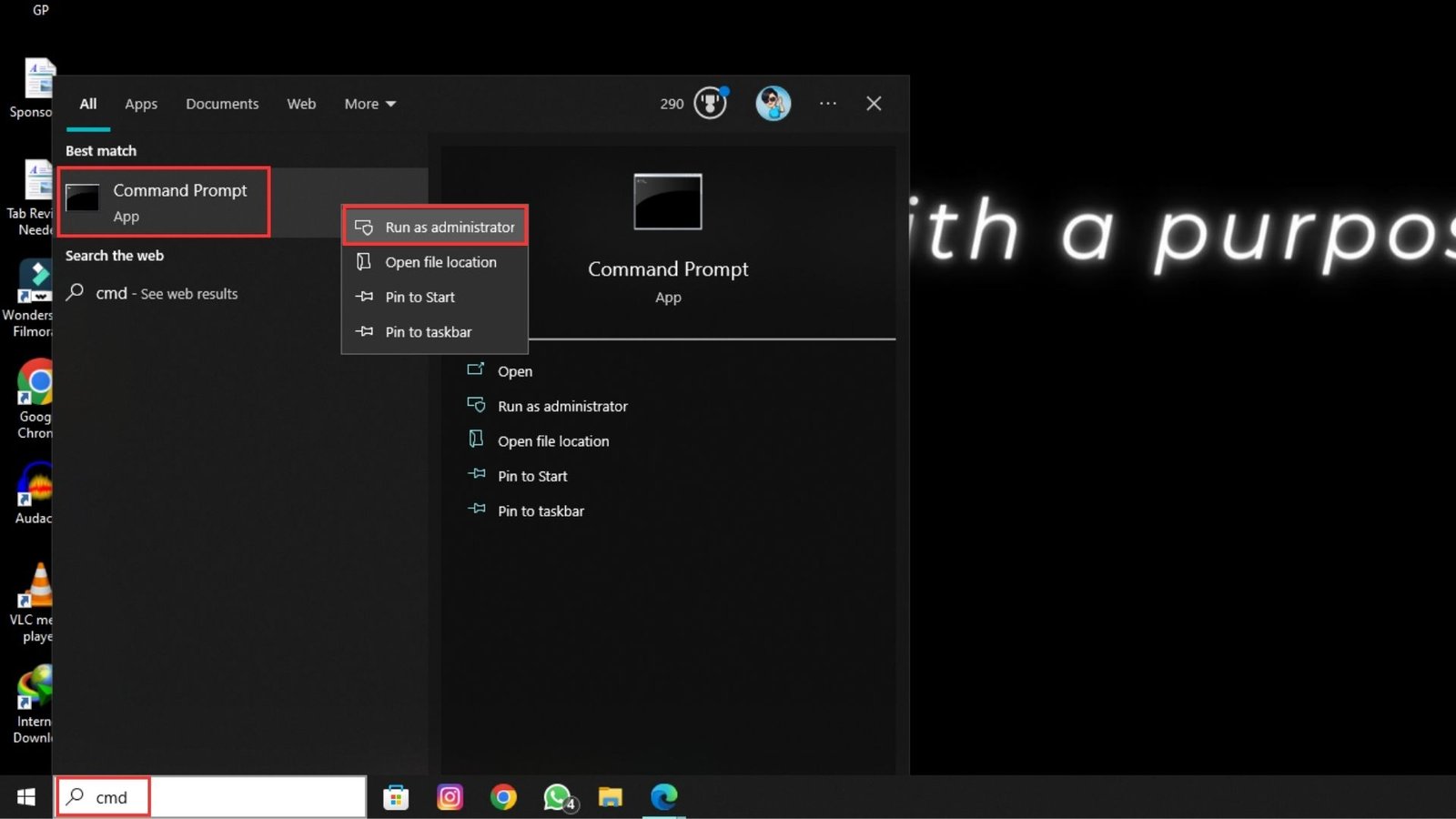
Task: Open the Google Chrome desktop shortcut
Action: pyautogui.click(x=35, y=399)
